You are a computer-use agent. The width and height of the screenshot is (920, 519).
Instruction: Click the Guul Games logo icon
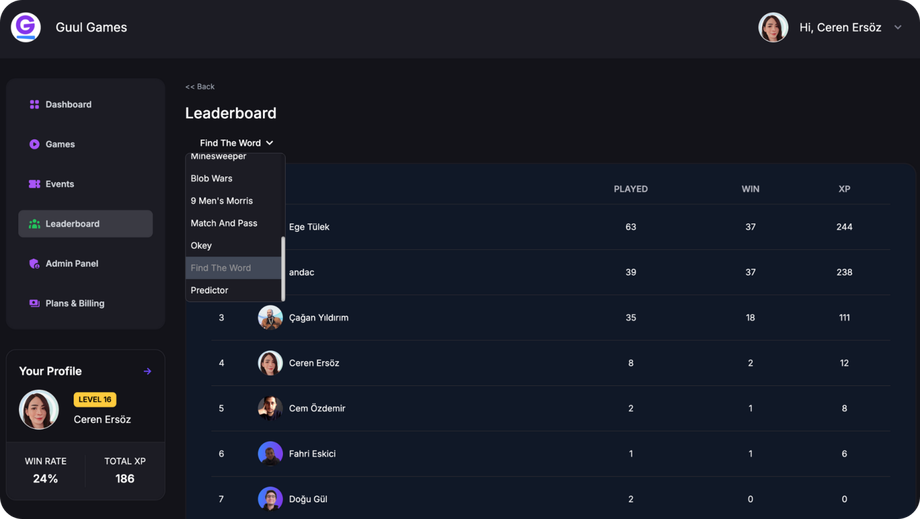[x=26, y=27]
